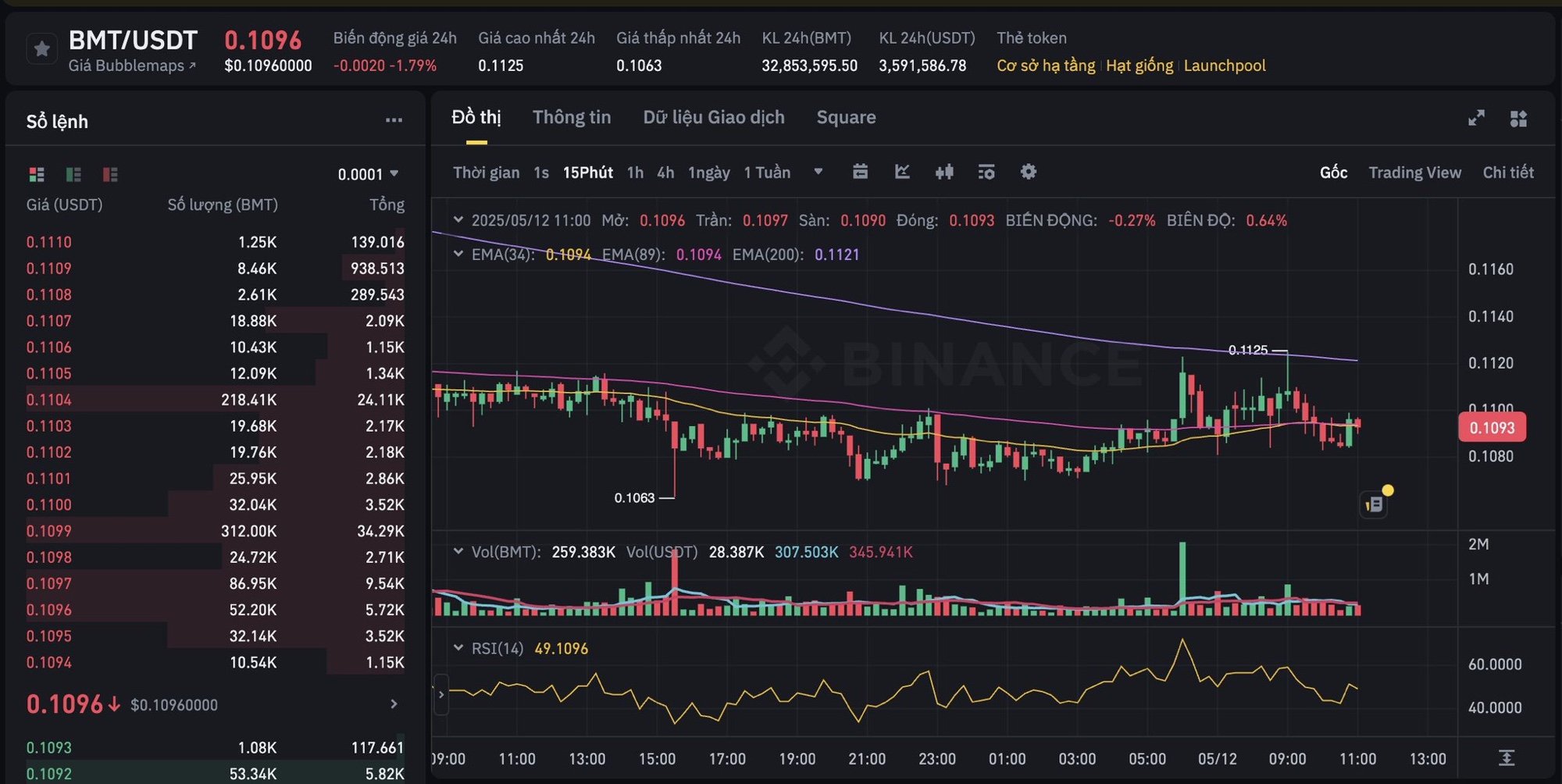This screenshot has width=1562, height=784.
Task: Click the RSI(14) value 49.1096
Action: tap(561, 649)
